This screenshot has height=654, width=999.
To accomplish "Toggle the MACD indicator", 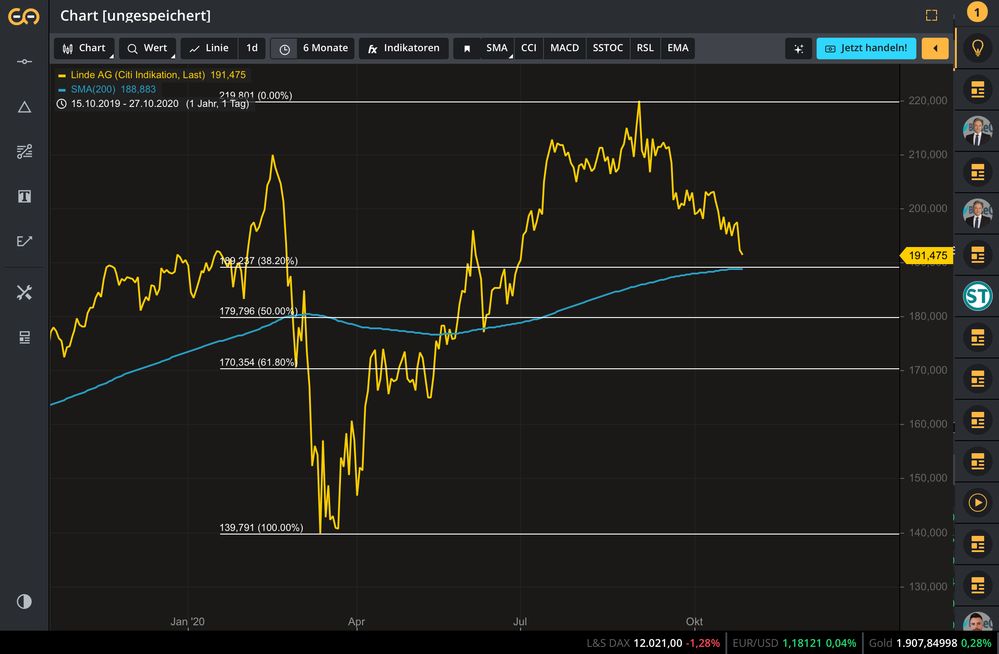I will pyautogui.click(x=564, y=48).
